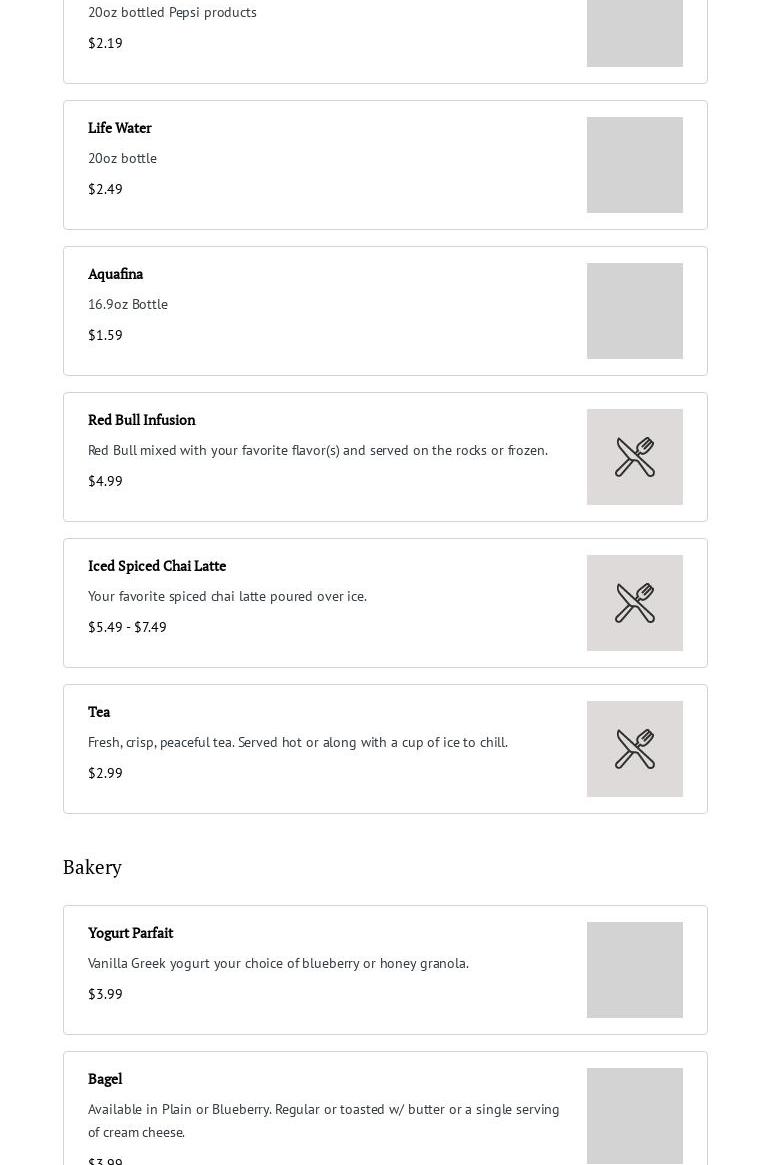Click the Bagel item name

(105, 1079)
